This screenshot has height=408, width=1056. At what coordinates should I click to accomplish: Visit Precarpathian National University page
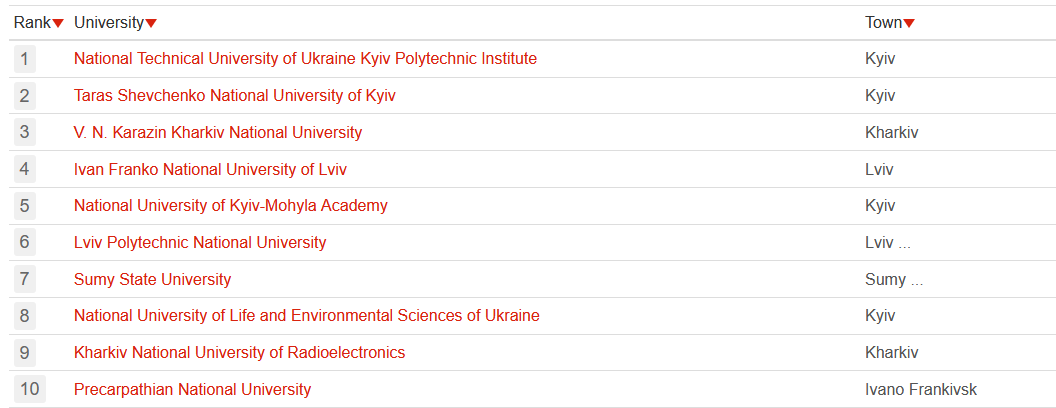coord(192,389)
